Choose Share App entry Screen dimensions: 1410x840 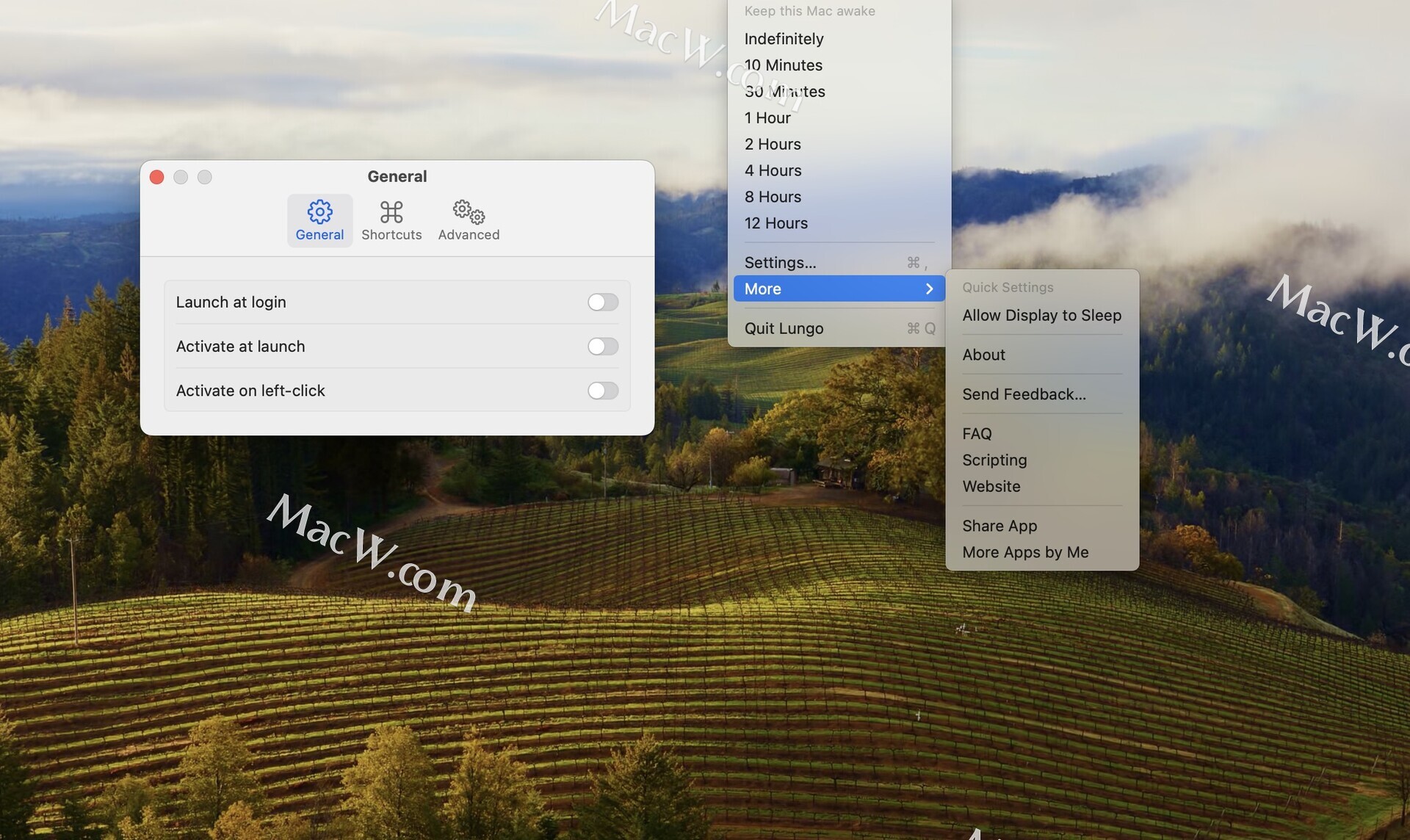coord(999,526)
